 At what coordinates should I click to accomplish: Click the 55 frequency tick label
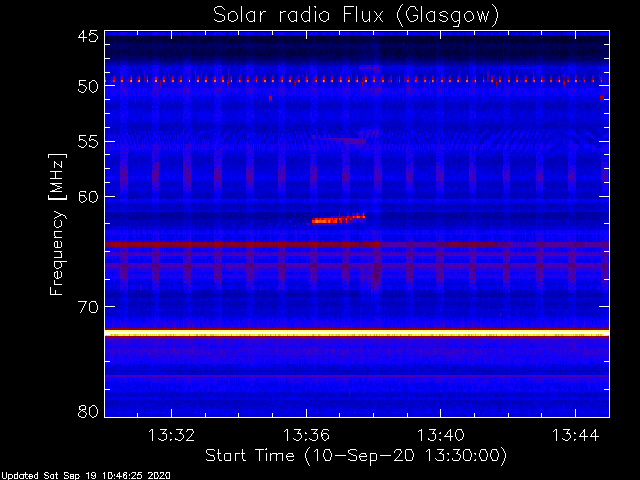coord(88,142)
